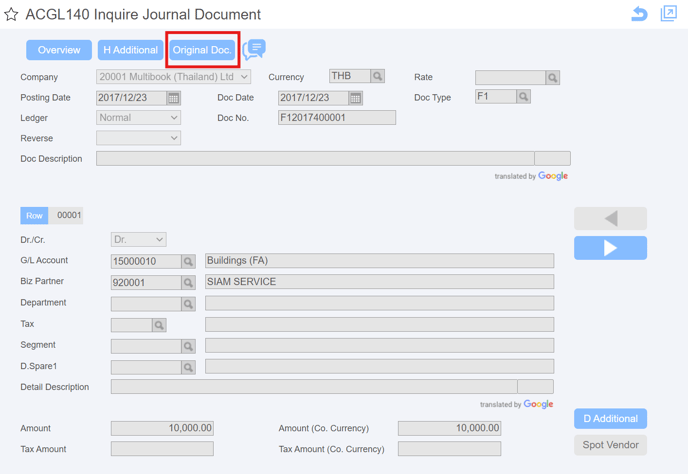Image resolution: width=688 pixels, height=474 pixels.
Task: Click the Currency search magnifier icon
Action: click(377, 76)
